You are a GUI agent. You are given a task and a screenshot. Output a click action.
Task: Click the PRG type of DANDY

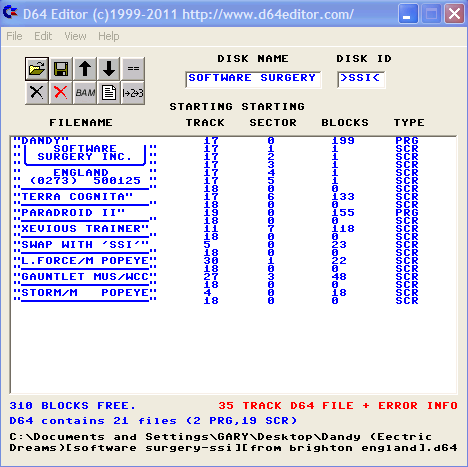407,140
